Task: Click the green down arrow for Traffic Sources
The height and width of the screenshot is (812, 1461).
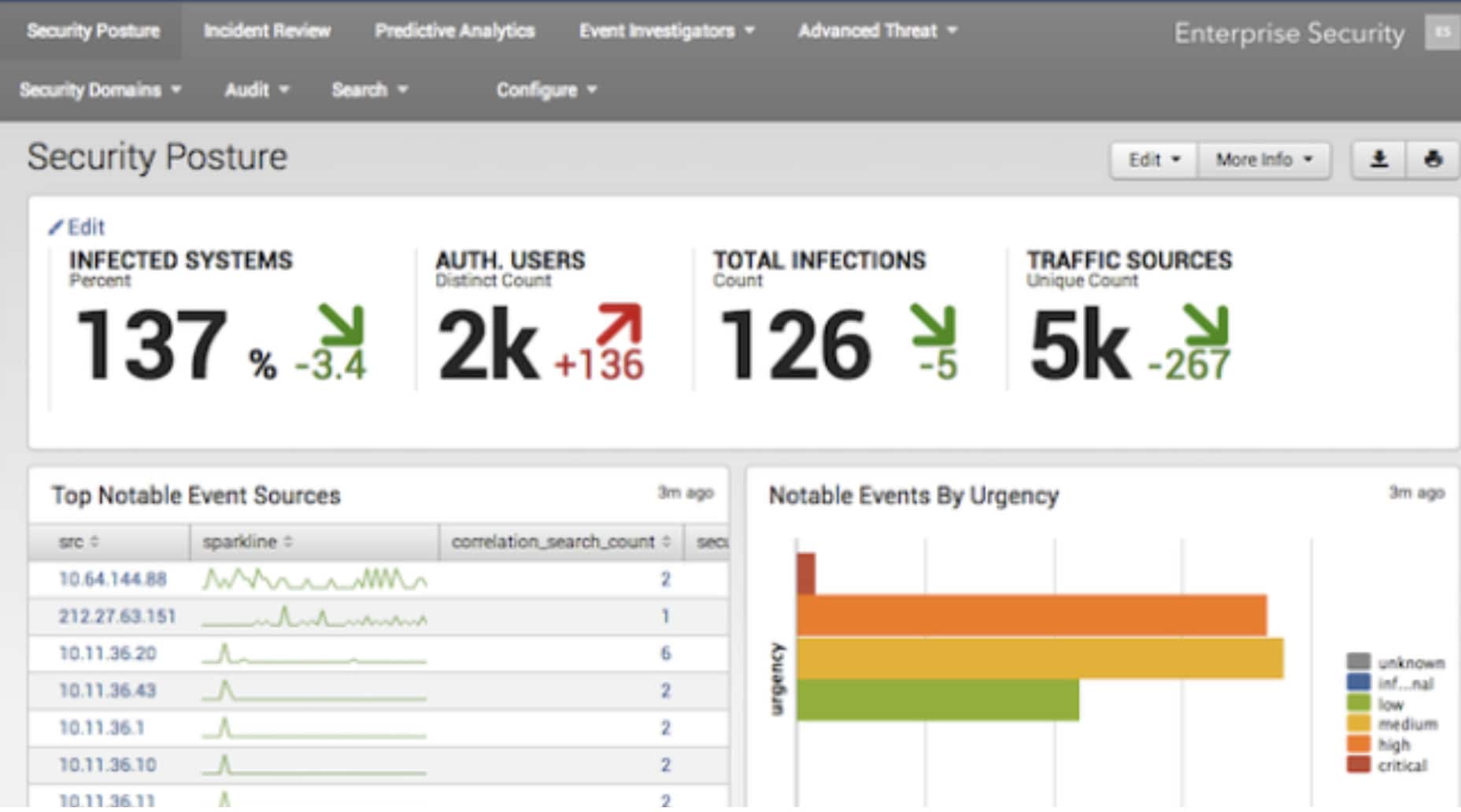Action: (x=1205, y=324)
